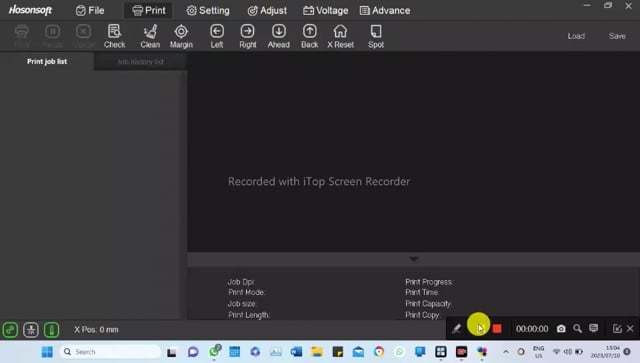Open the Voltage menu

pyautogui.click(x=325, y=11)
